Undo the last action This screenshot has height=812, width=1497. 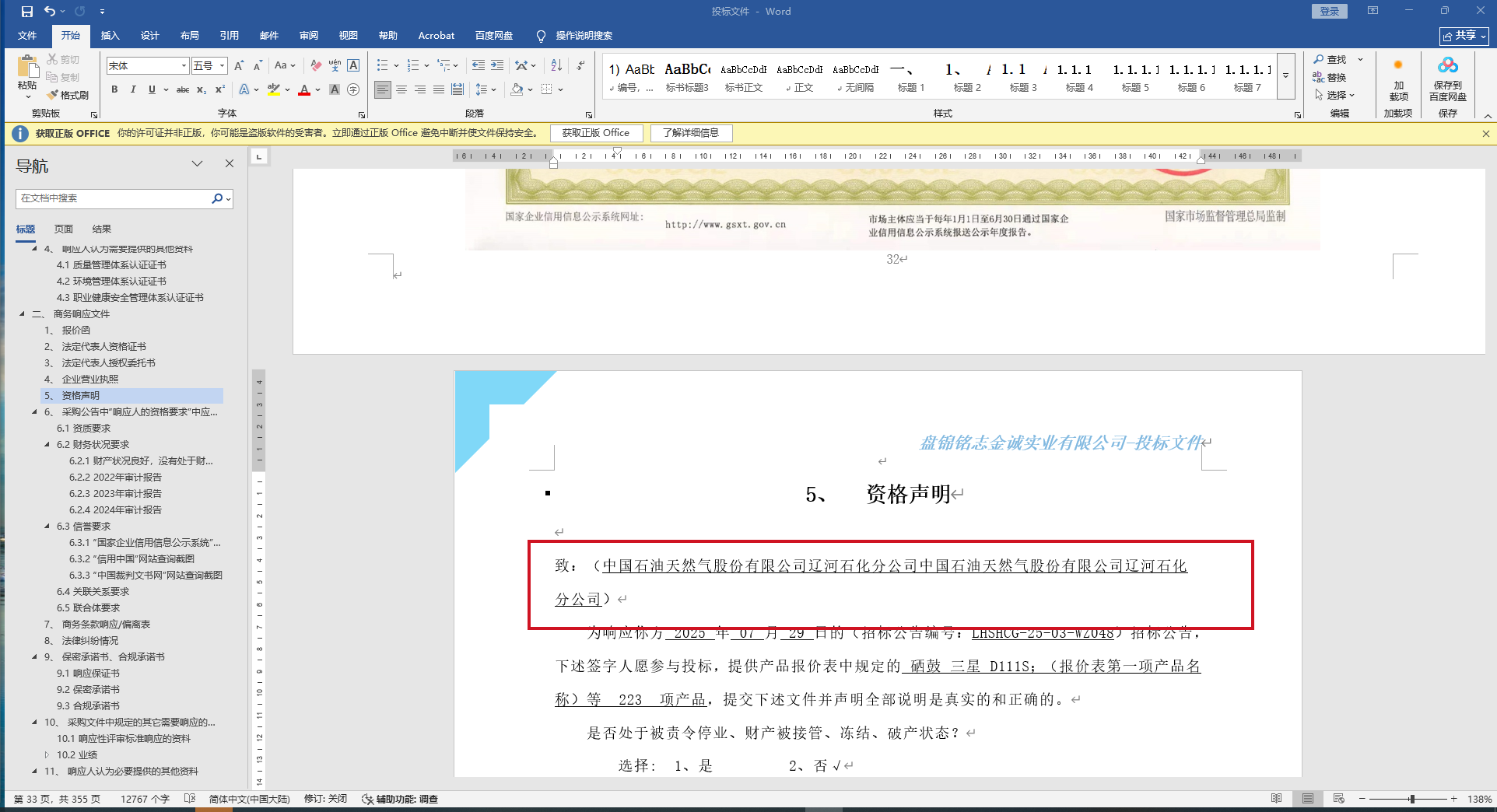click(x=49, y=12)
